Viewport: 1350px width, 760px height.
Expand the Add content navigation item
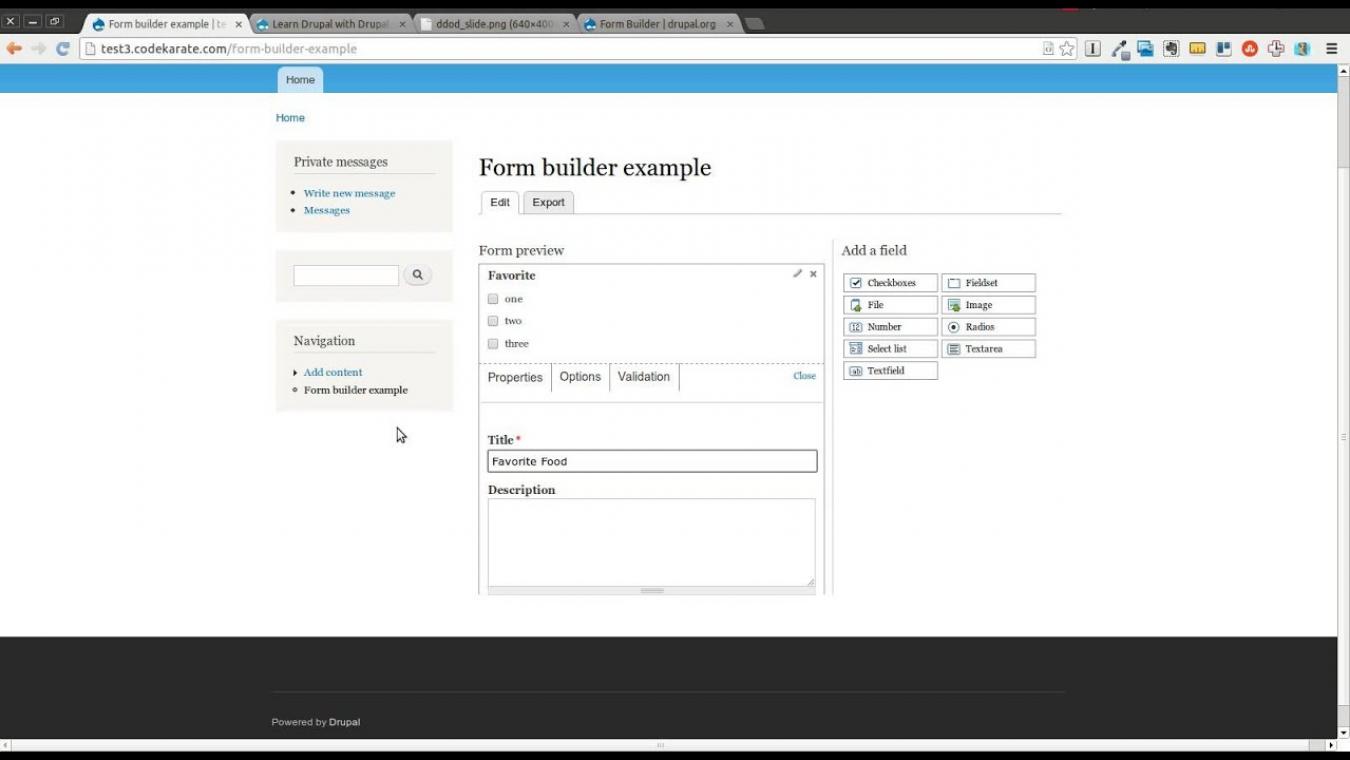point(295,373)
